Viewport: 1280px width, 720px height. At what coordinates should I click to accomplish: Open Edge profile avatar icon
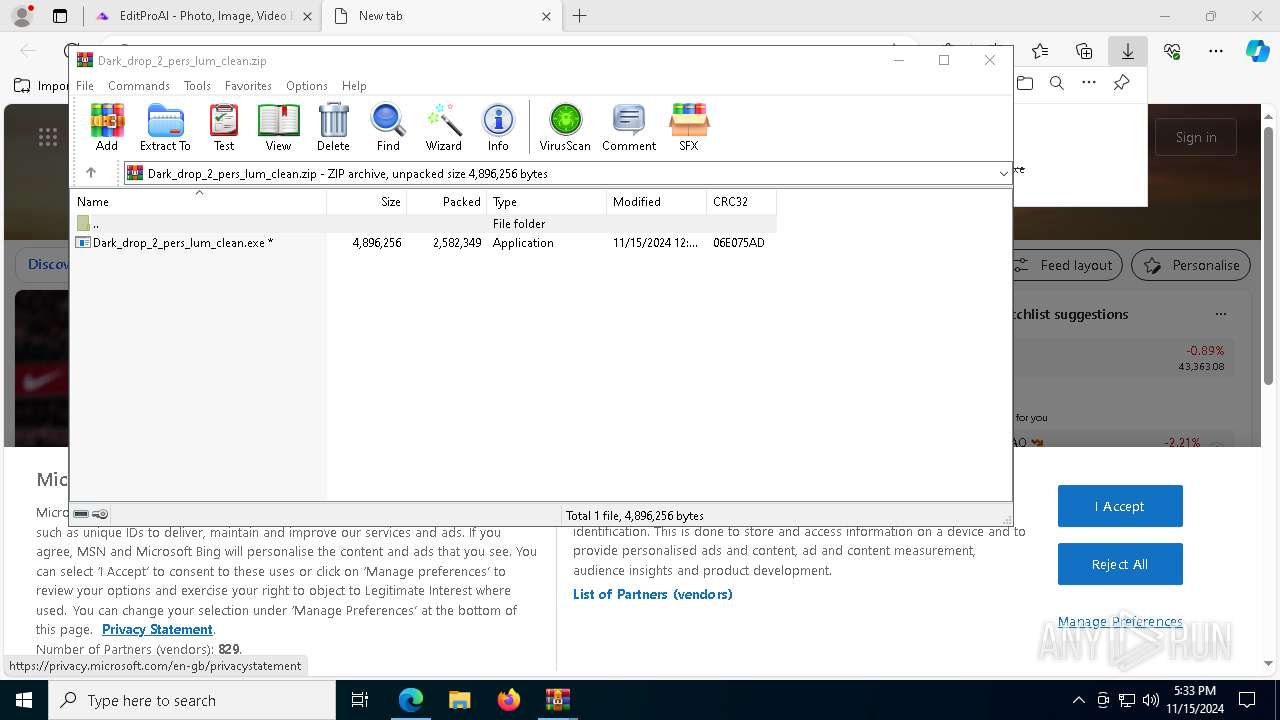(x=21, y=16)
